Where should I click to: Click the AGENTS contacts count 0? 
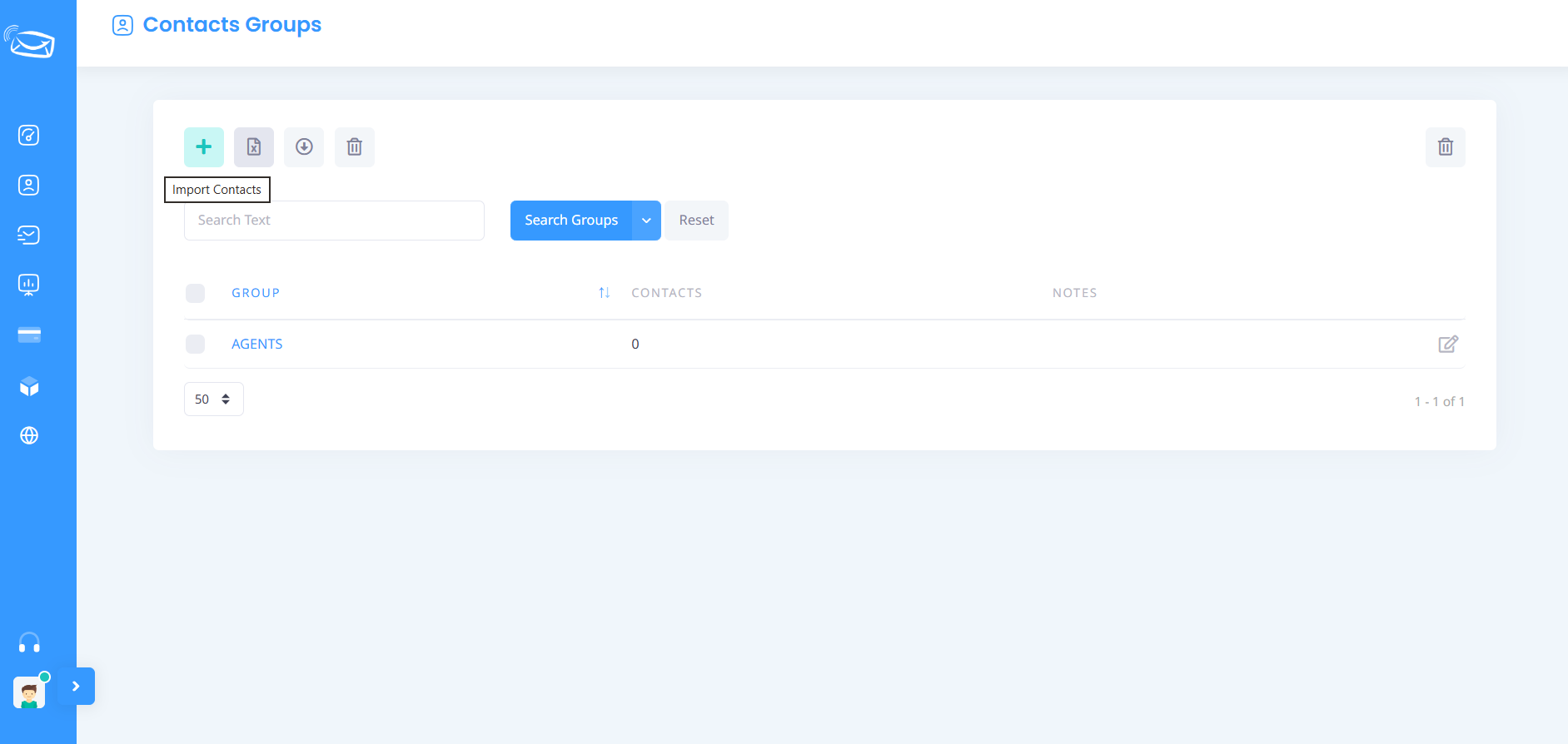click(x=635, y=344)
